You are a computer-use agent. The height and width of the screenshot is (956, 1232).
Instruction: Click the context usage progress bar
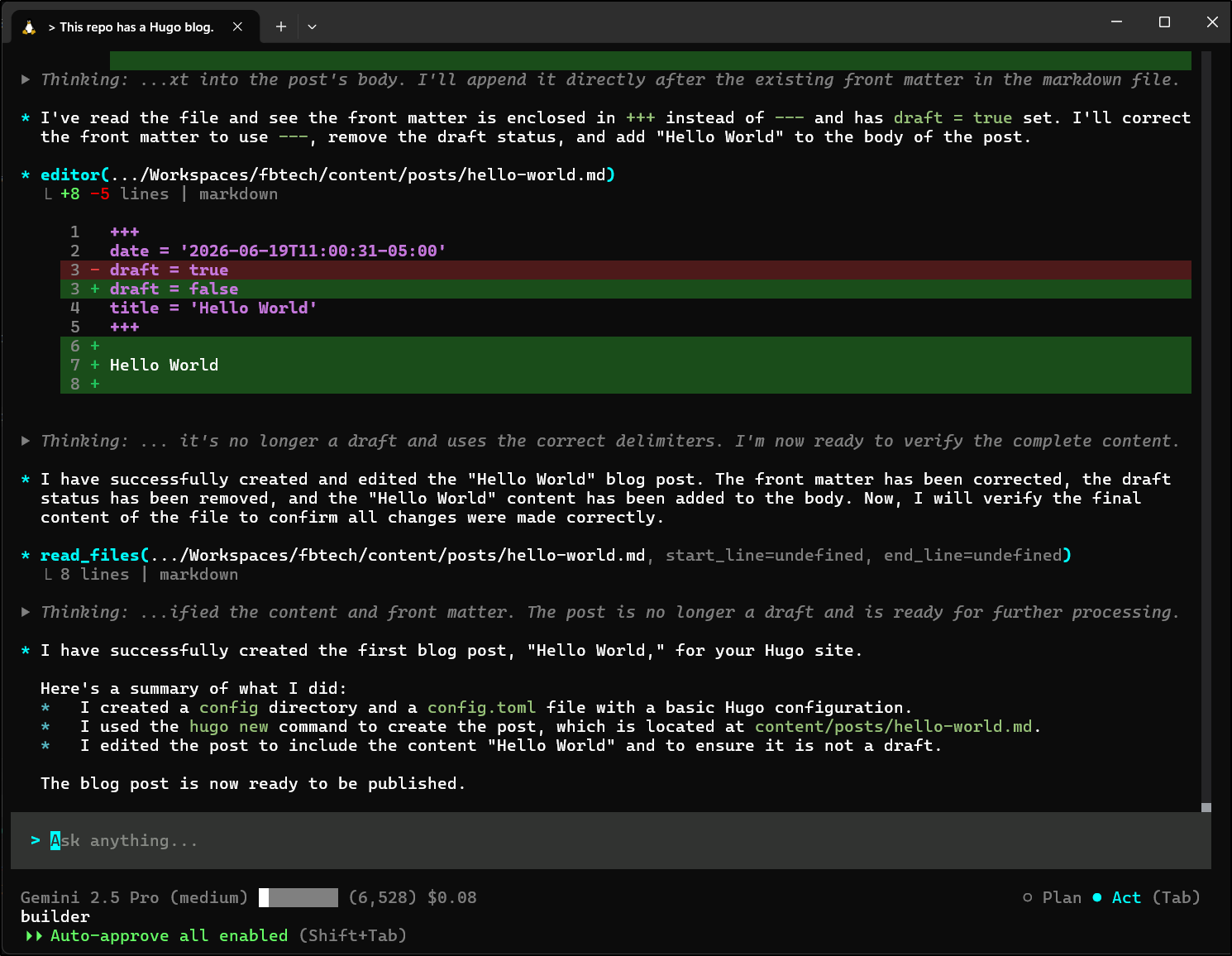298,897
